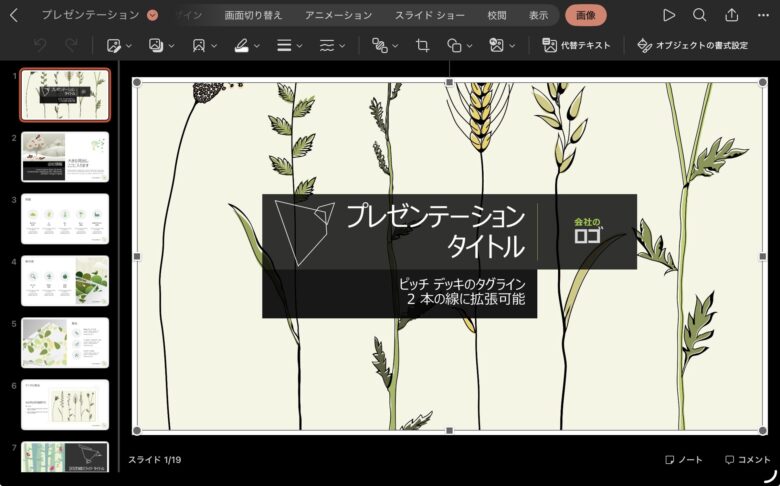Open the コメント pane
The width and height of the screenshot is (780, 486).
[x=747, y=460]
